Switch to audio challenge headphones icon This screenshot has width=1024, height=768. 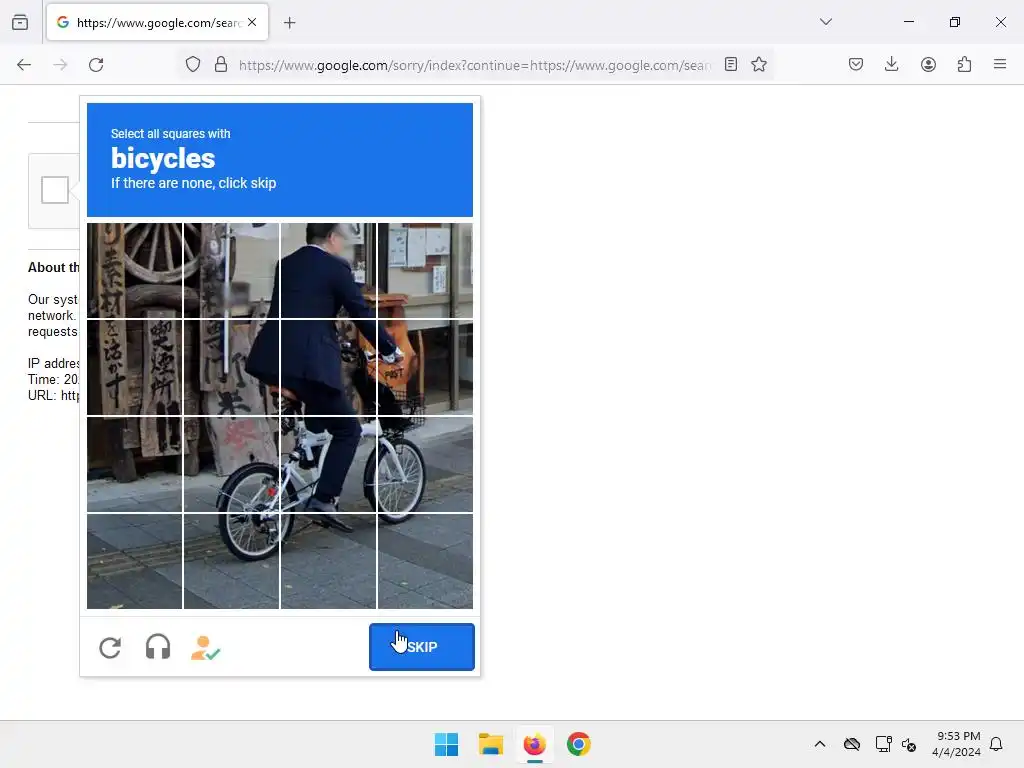click(158, 647)
